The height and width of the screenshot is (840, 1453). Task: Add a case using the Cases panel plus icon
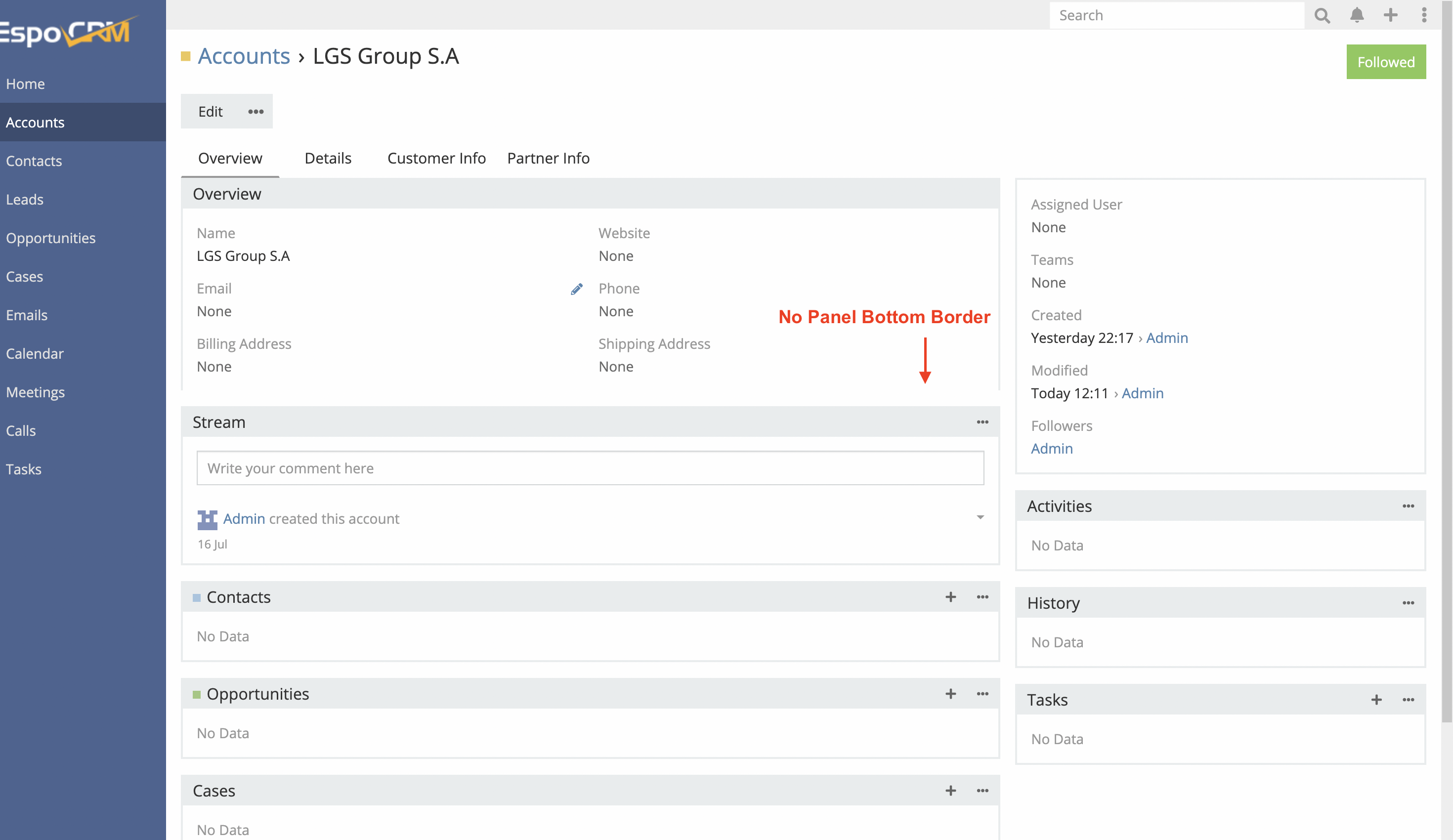950,791
